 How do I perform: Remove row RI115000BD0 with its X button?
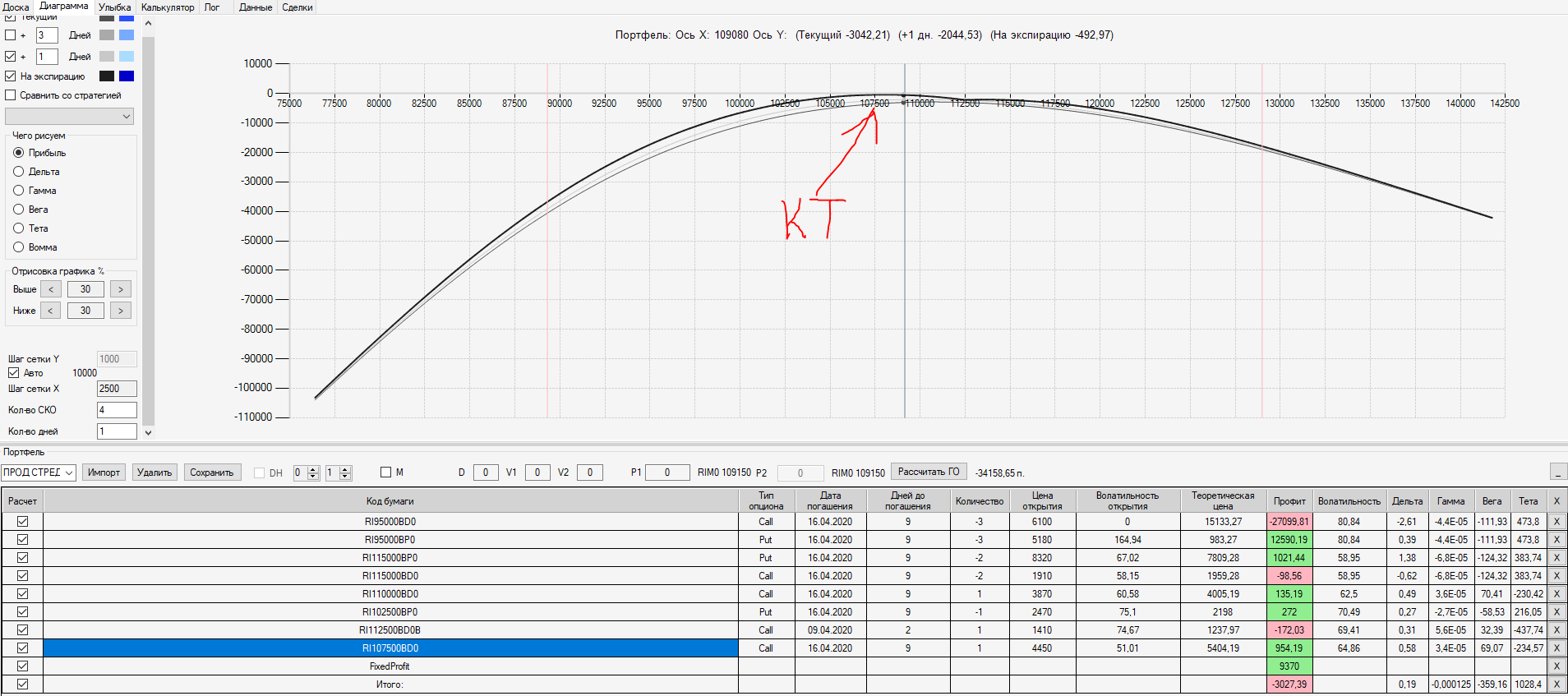click(1556, 576)
